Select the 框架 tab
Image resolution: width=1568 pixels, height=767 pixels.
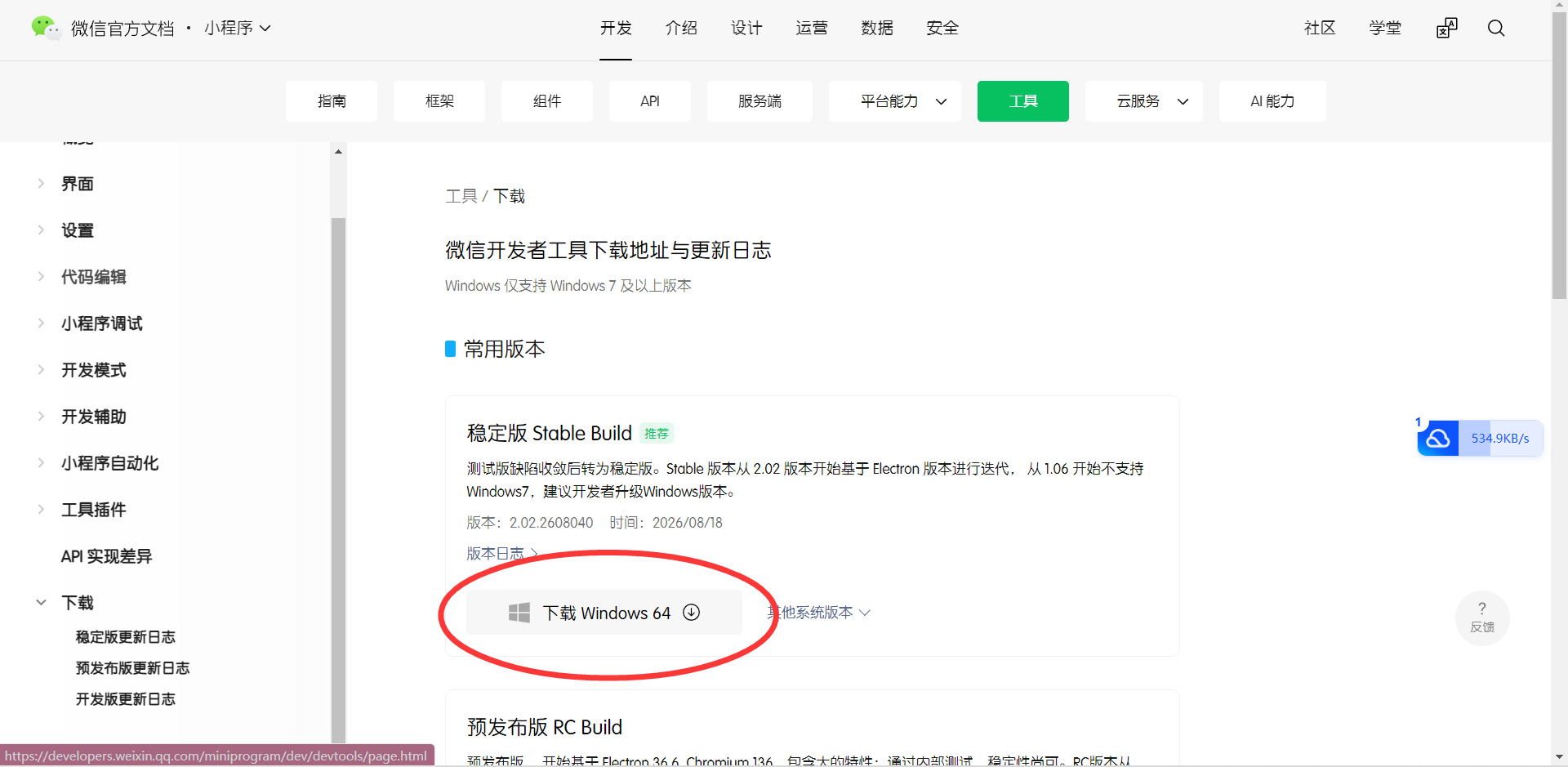(439, 101)
